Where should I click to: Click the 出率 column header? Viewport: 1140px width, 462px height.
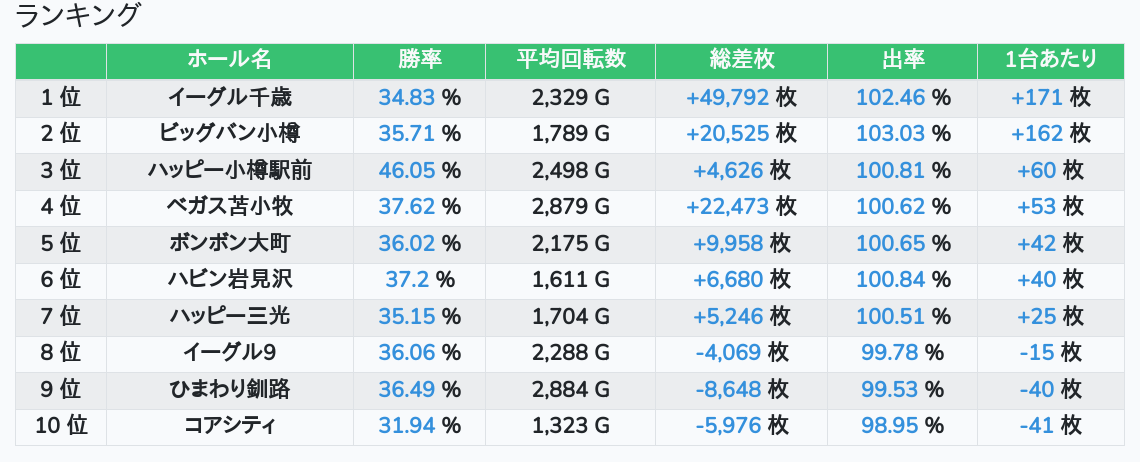(x=902, y=60)
